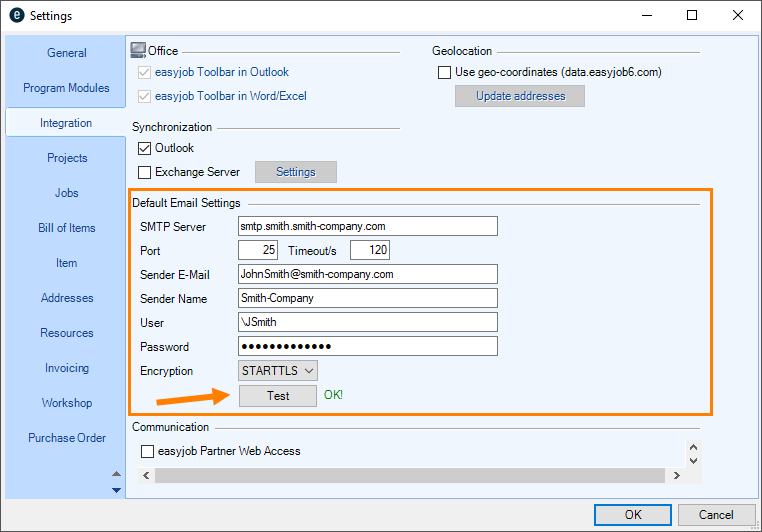Screen dimensions: 762x532
Task: Uncheck the Outlook synchronization checkbox
Action: (x=144, y=148)
